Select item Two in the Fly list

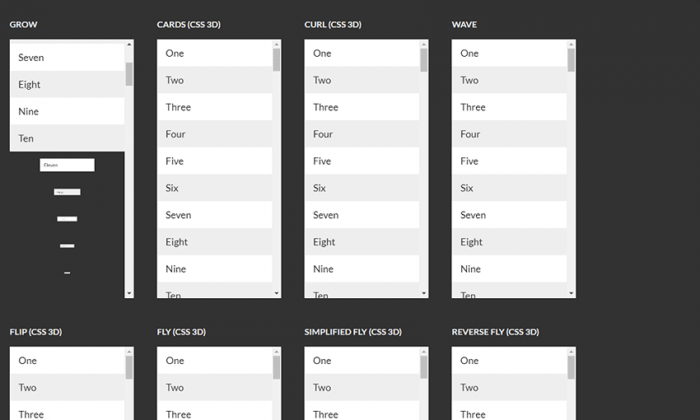(x=214, y=387)
